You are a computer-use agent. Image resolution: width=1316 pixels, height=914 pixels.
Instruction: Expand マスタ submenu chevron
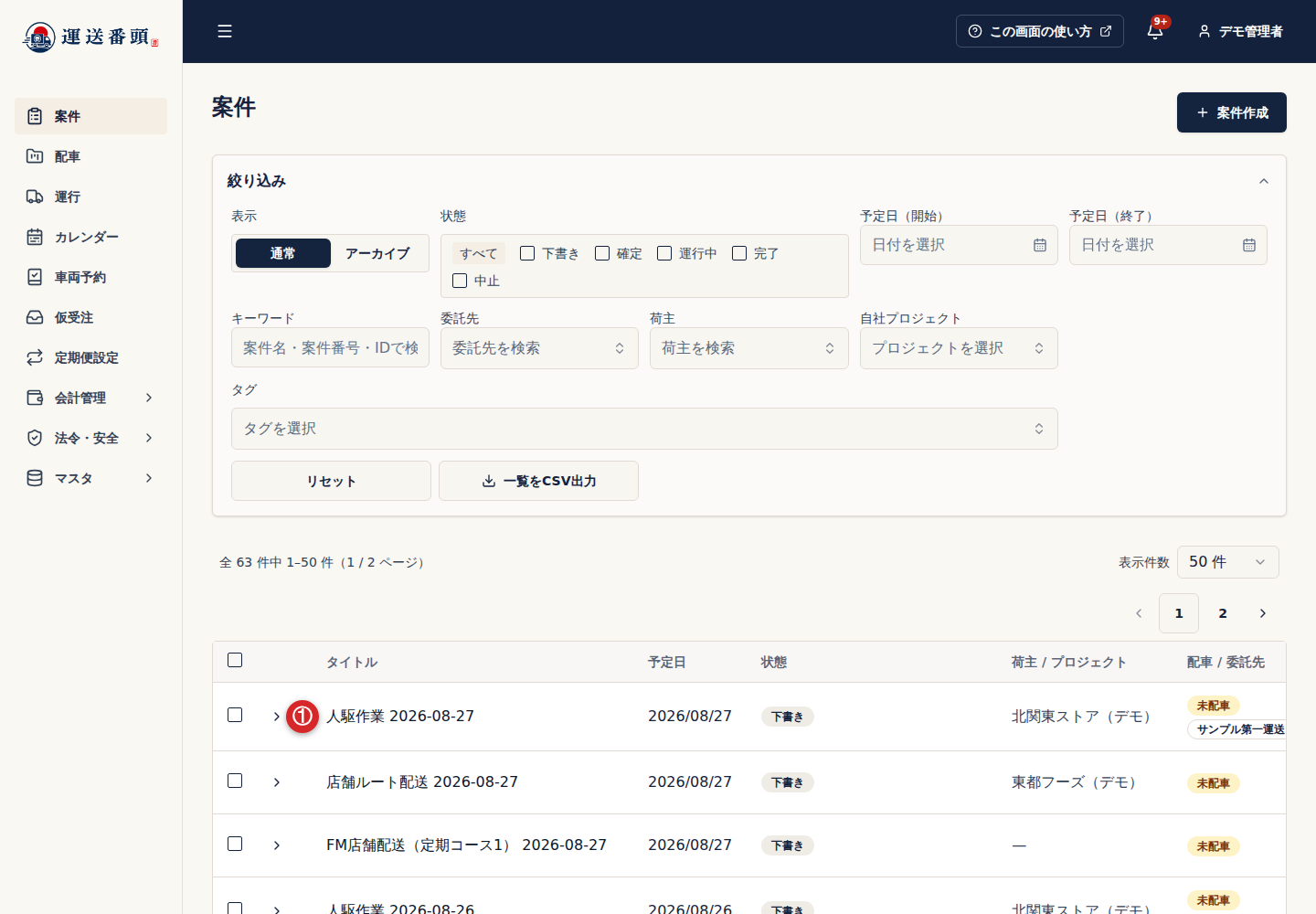coord(149,478)
